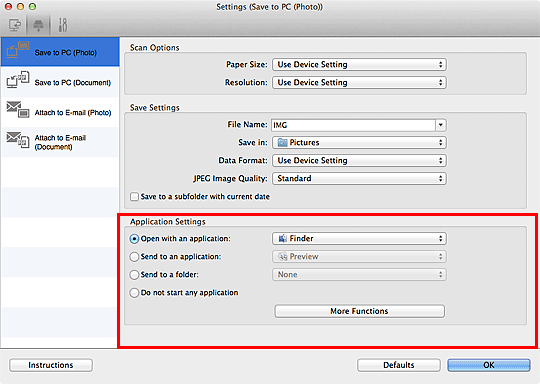This screenshot has height=384, width=540.
Task: Open the General Settings tools icon
Action: [x=63, y=25]
